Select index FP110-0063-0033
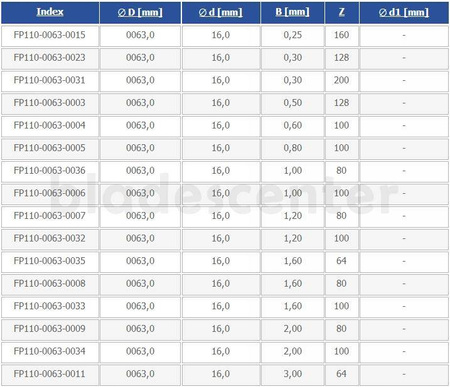The height and width of the screenshot is (387, 450). coord(49,306)
